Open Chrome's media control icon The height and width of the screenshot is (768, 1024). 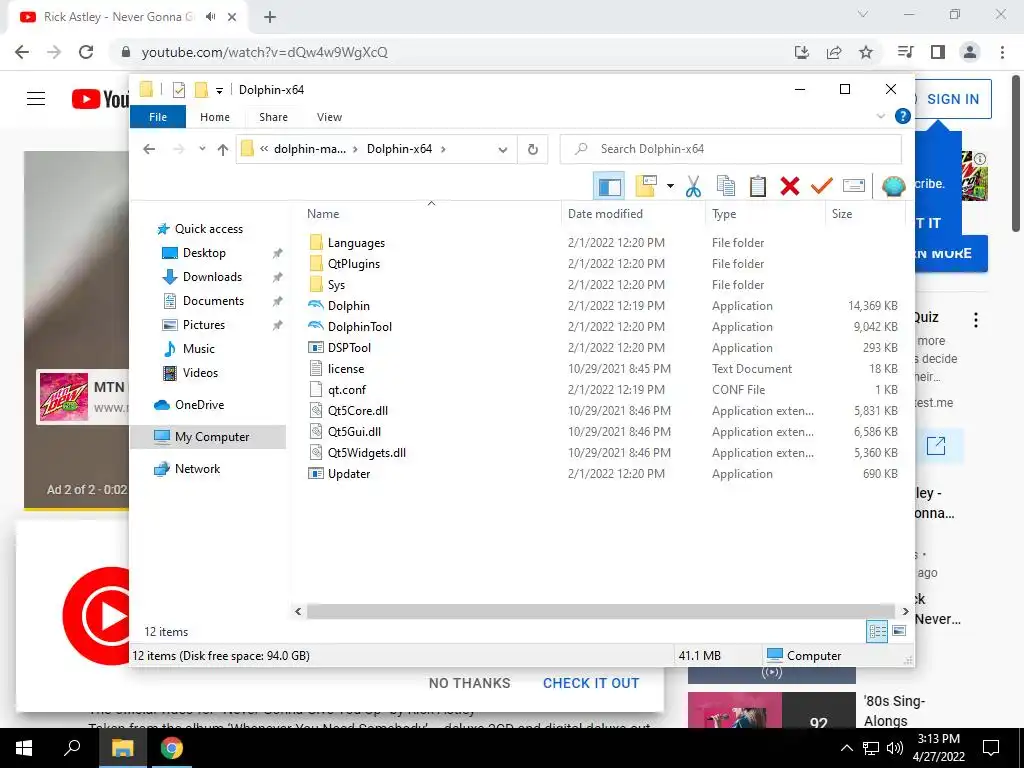[906, 52]
